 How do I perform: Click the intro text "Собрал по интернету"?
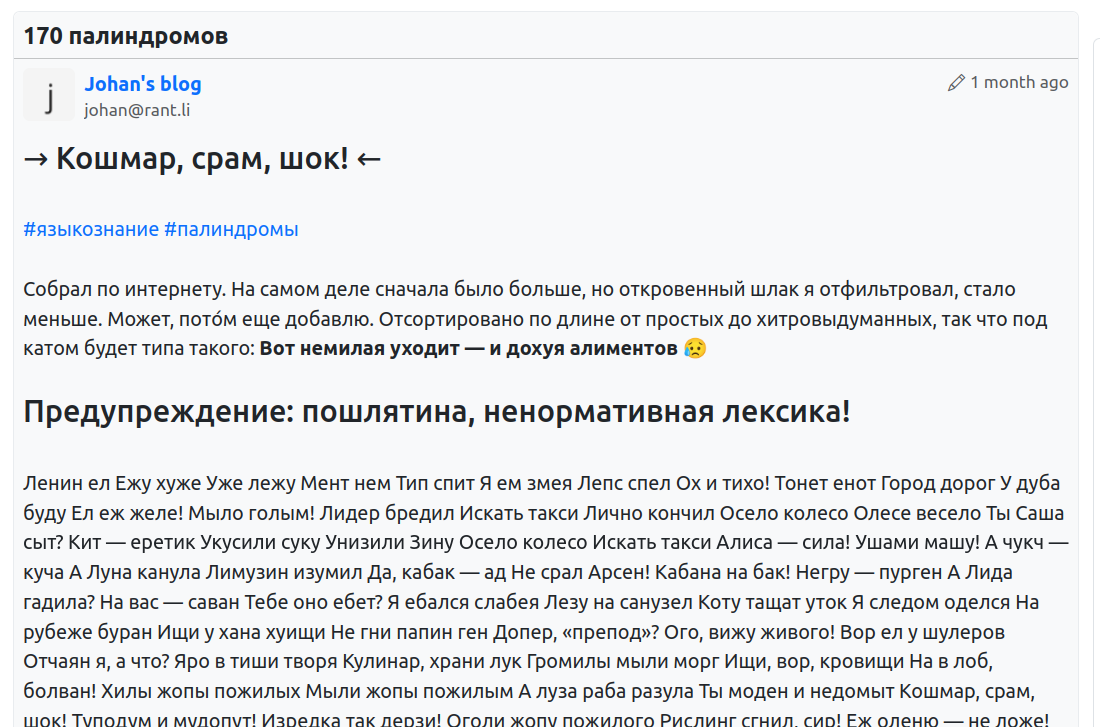click(122, 290)
